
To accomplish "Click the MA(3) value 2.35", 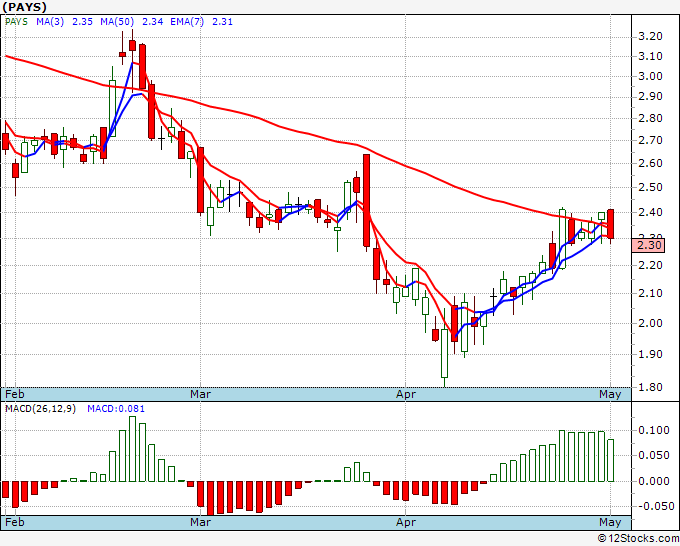I will 82,21.
